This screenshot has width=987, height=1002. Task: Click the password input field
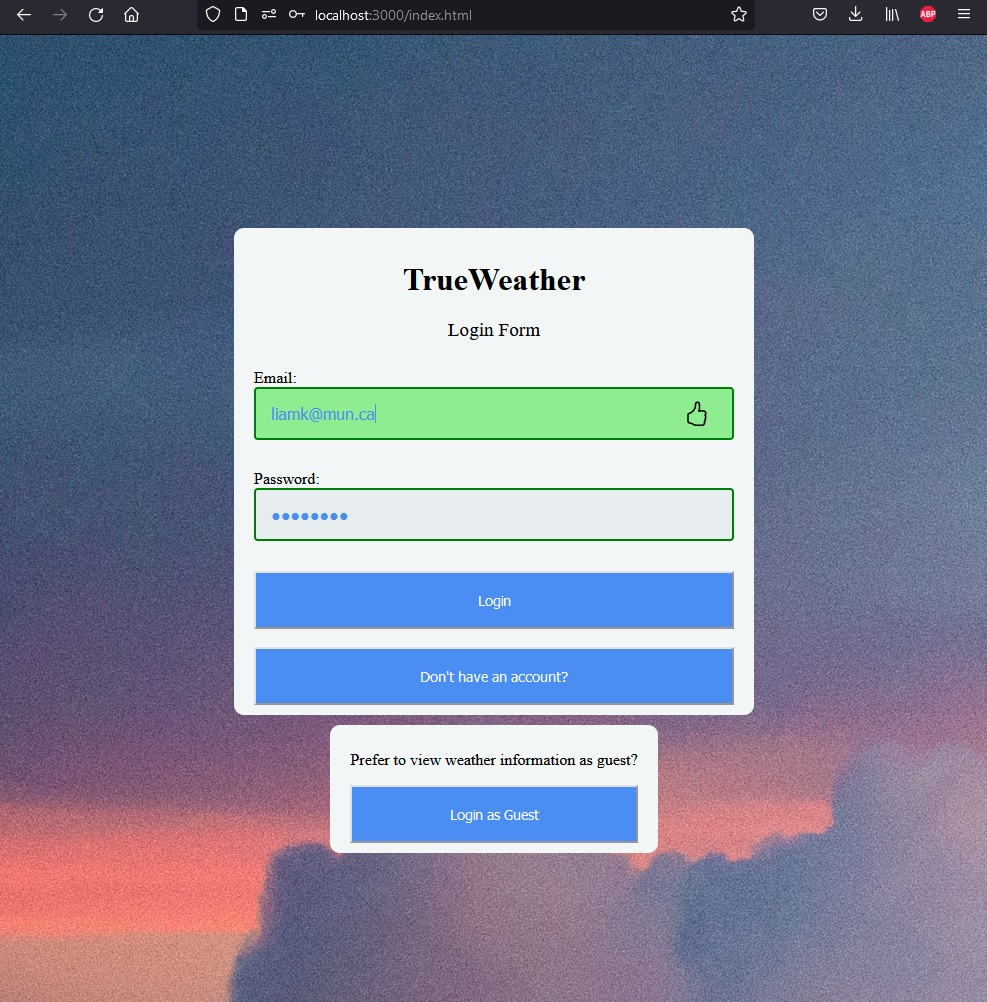[494, 514]
